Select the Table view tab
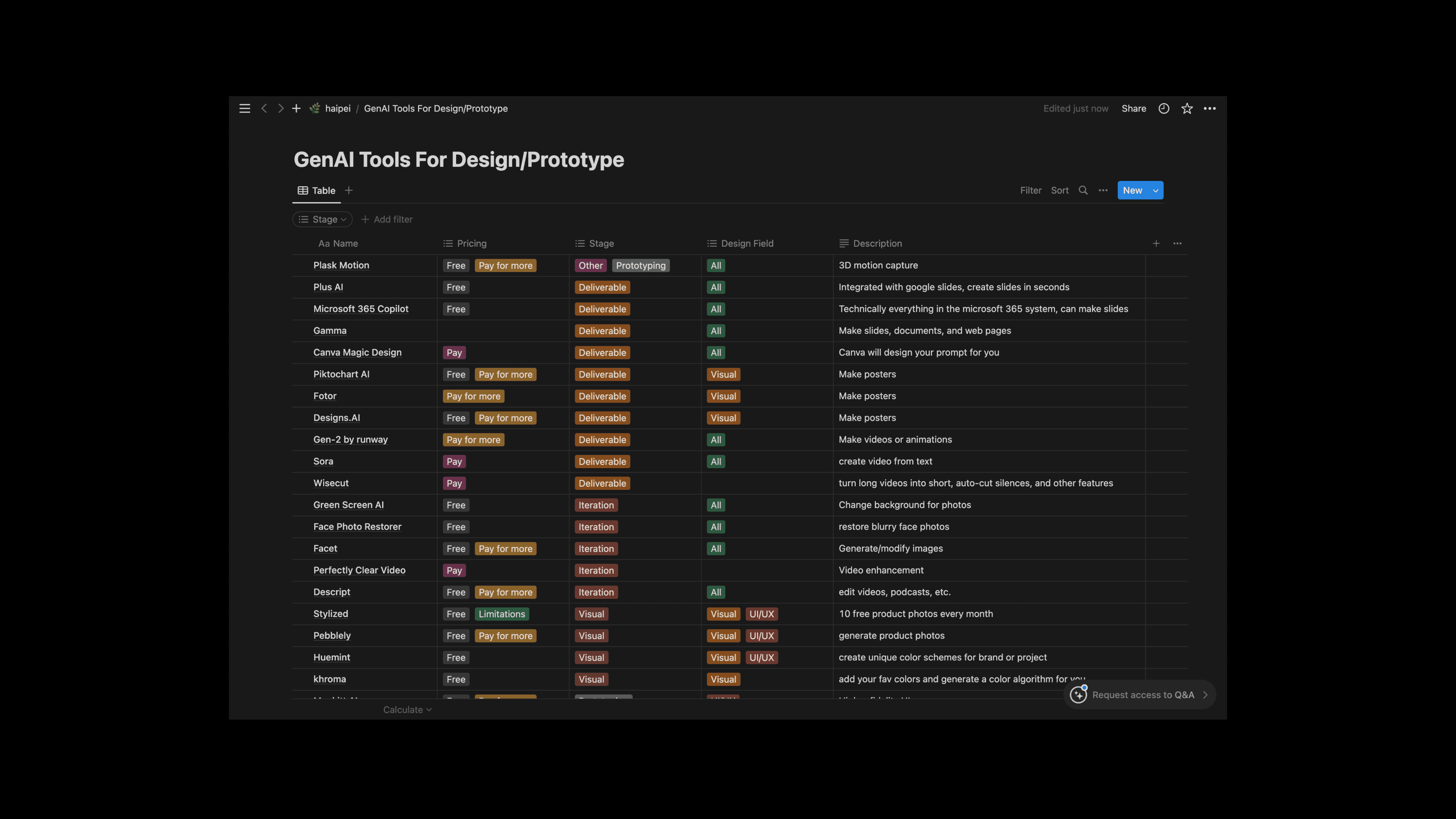 click(x=316, y=191)
